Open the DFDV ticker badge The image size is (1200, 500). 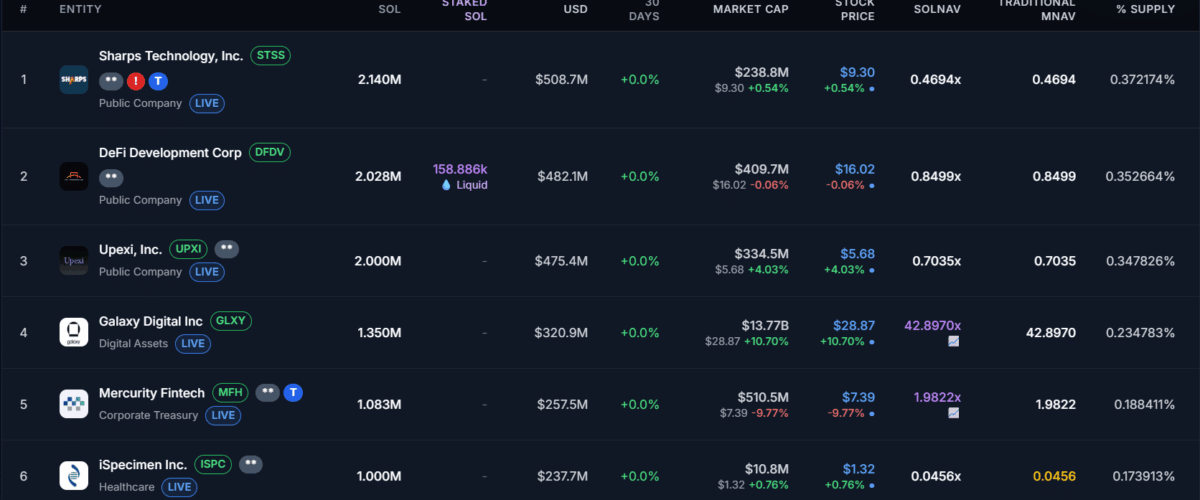click(x=270, y=153)
